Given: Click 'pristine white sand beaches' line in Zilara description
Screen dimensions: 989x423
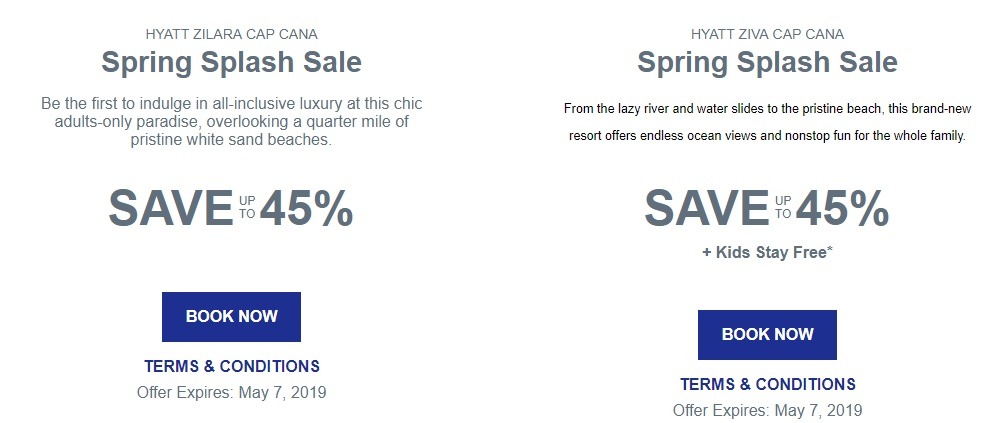Looking at the screenshot, I should click(231, 140).
